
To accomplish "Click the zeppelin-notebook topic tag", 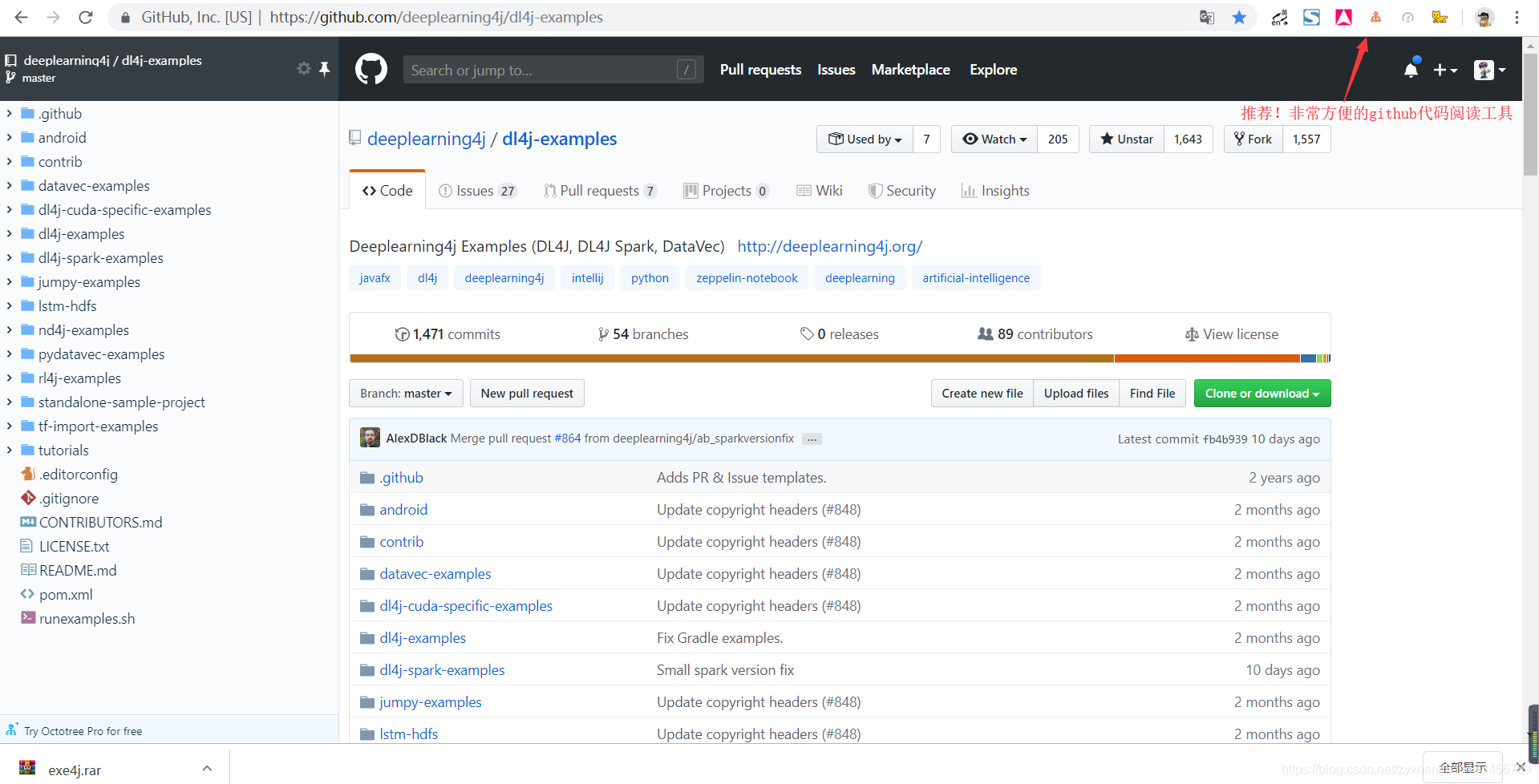I will point(747,278).
